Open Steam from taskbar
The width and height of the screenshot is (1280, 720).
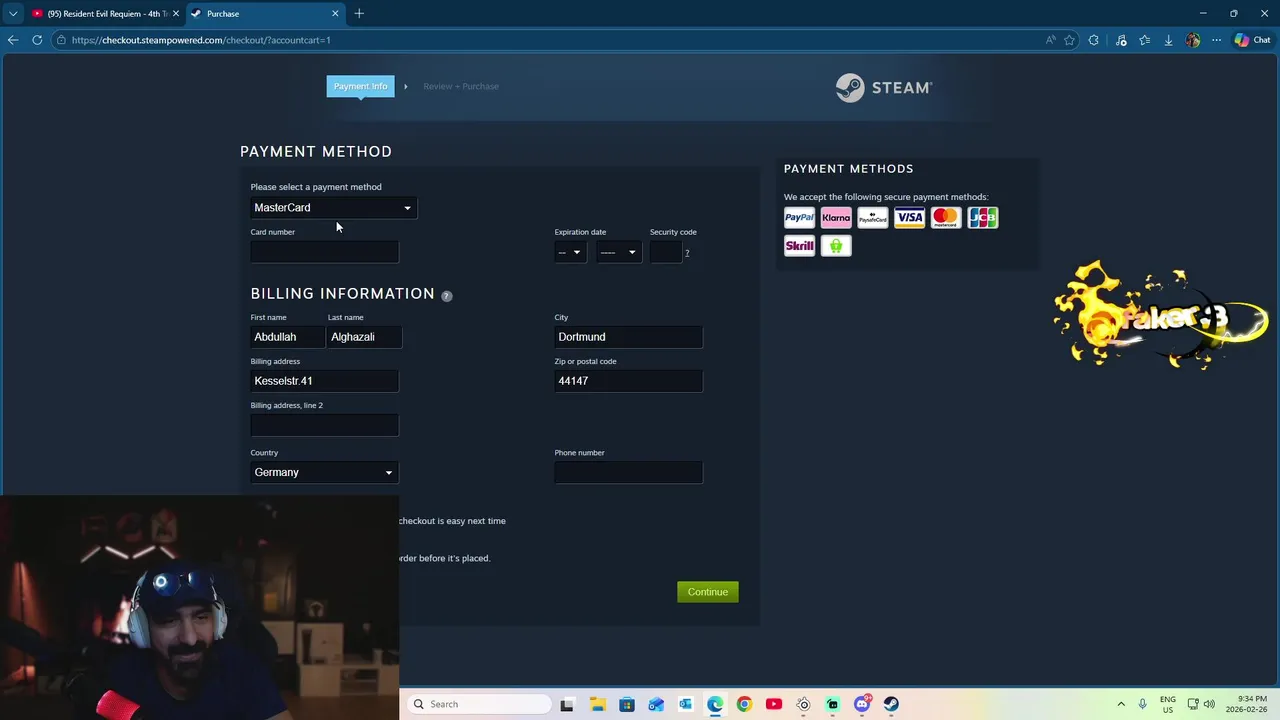click(x=891, y=704)
